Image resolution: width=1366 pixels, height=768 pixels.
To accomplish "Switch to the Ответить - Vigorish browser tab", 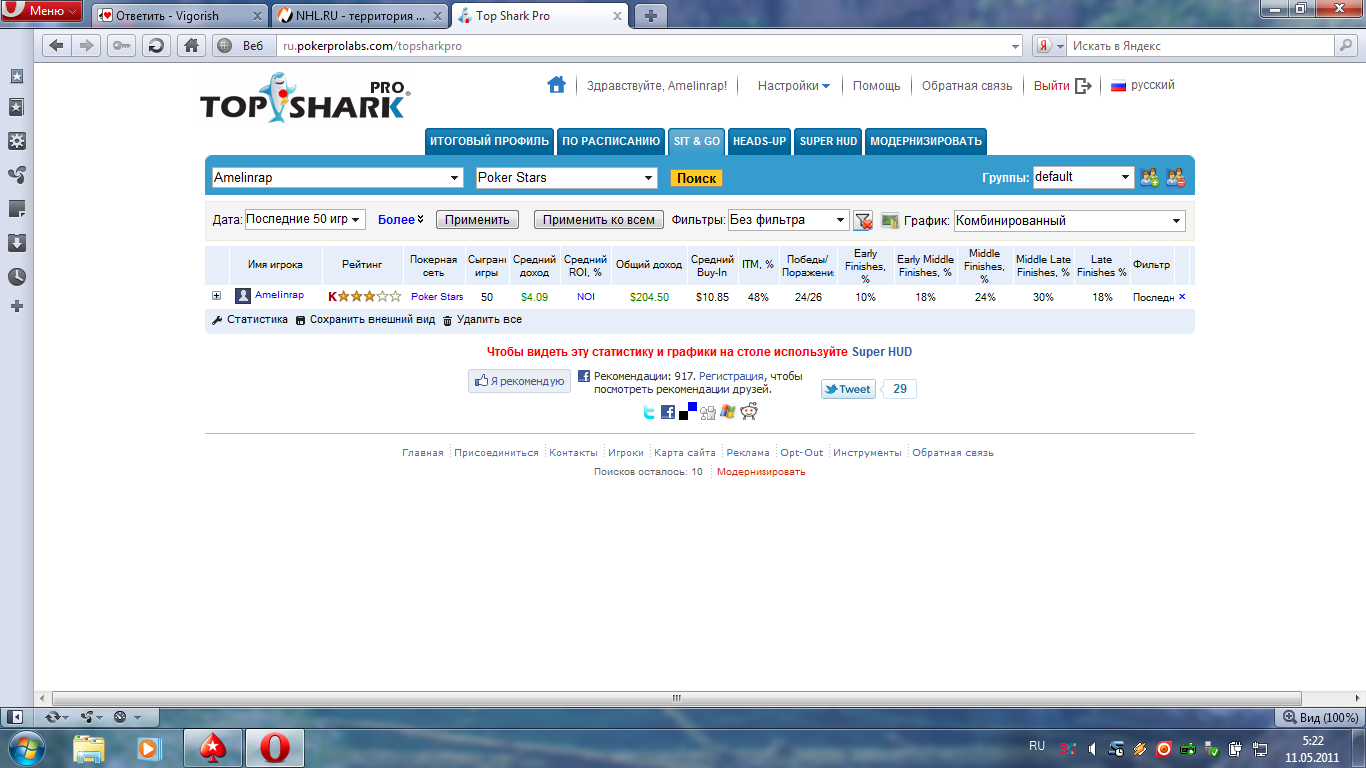I will 181,16.
